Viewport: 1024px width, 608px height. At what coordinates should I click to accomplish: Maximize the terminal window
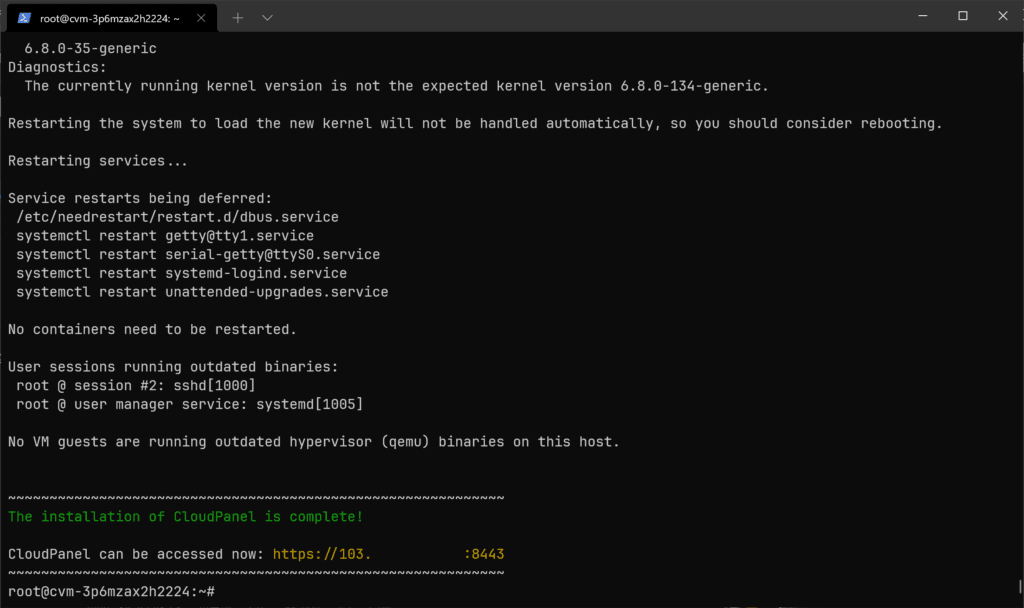click(x=963, y=16)
